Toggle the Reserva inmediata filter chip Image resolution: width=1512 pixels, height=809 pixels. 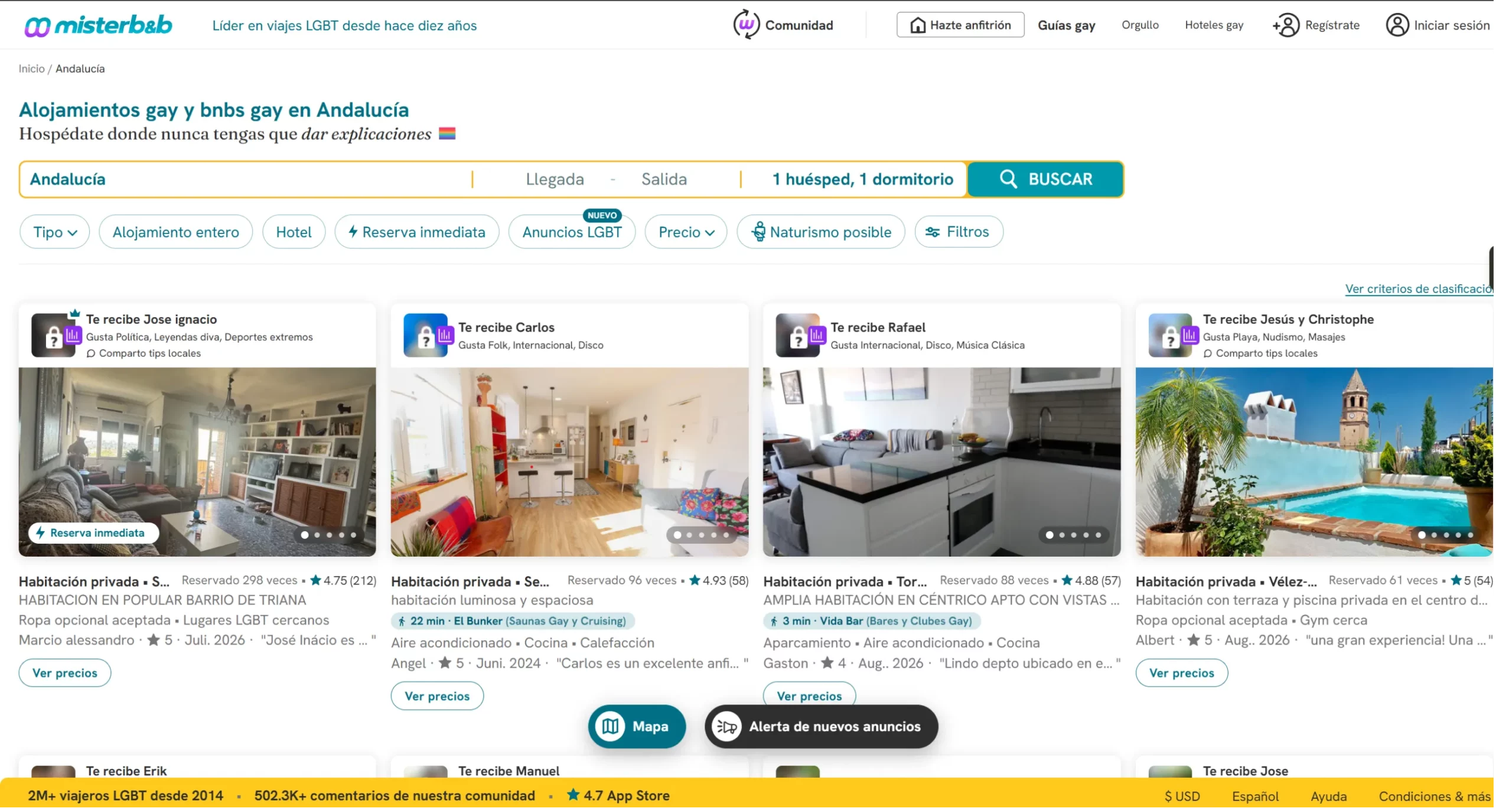pos(416,232)
